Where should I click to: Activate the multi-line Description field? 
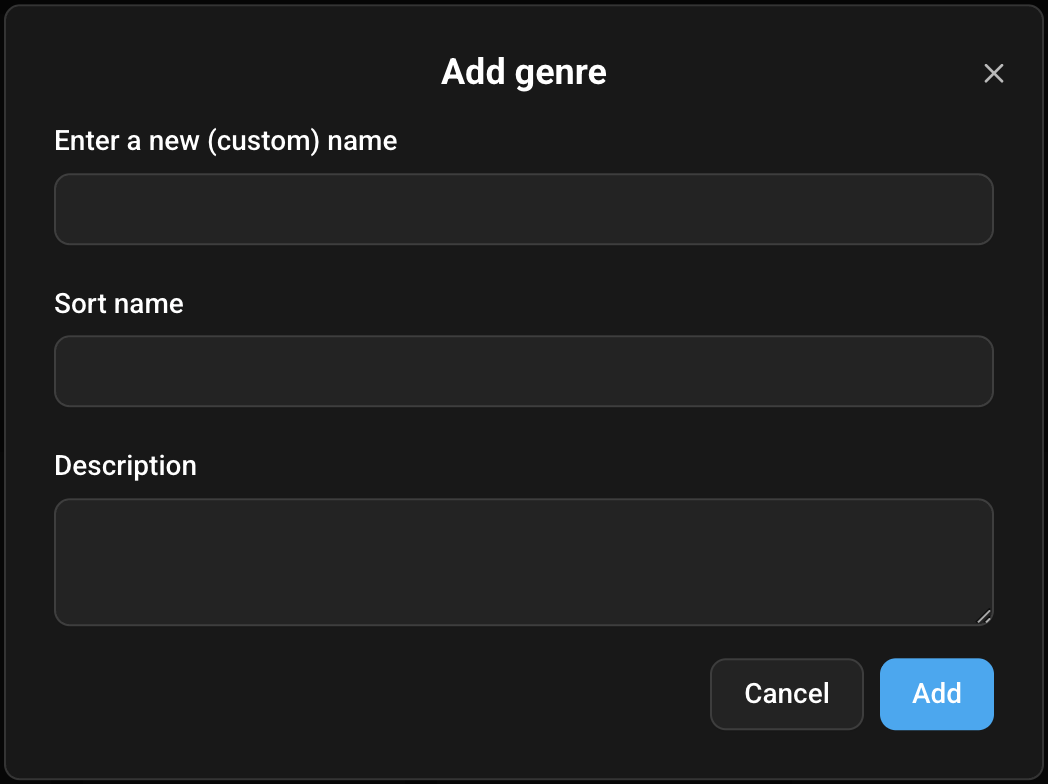tap(523, 562)
